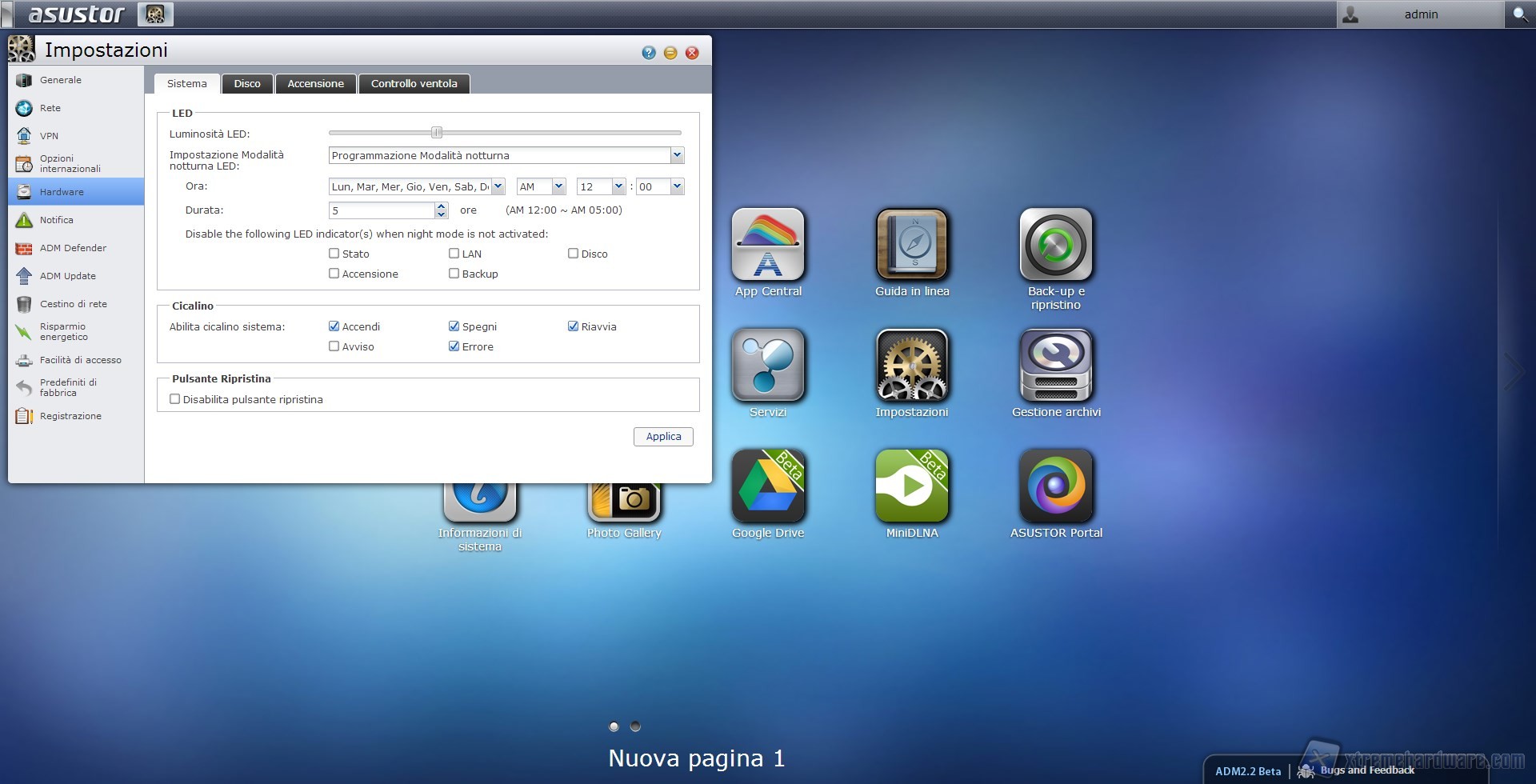The image size is (1536, 784).
Task: Switch to the Controllo ventola tab
Action: pyautogui.click(x=414, y=84)
